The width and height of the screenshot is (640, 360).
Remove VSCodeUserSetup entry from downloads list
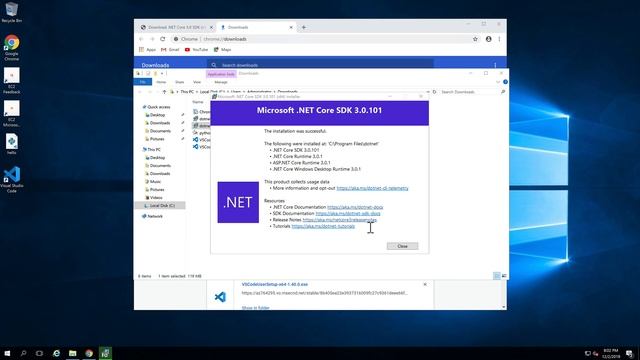(x=425, y=284)
